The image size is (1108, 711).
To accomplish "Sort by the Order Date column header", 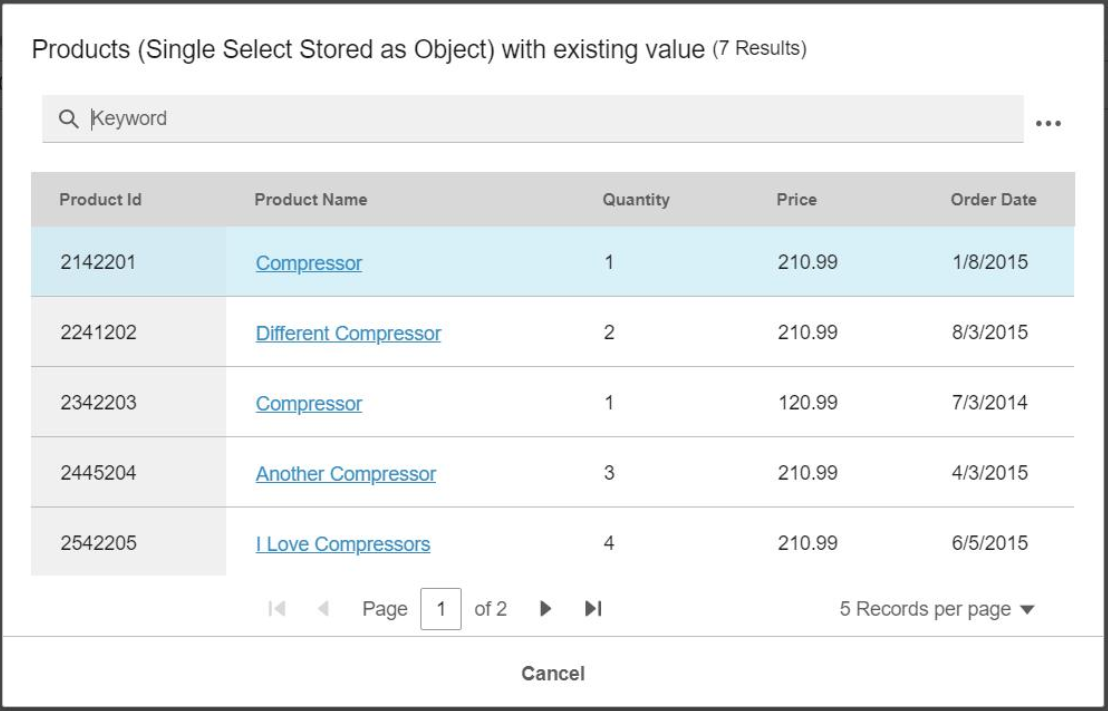I will click(x=993, y=199).
